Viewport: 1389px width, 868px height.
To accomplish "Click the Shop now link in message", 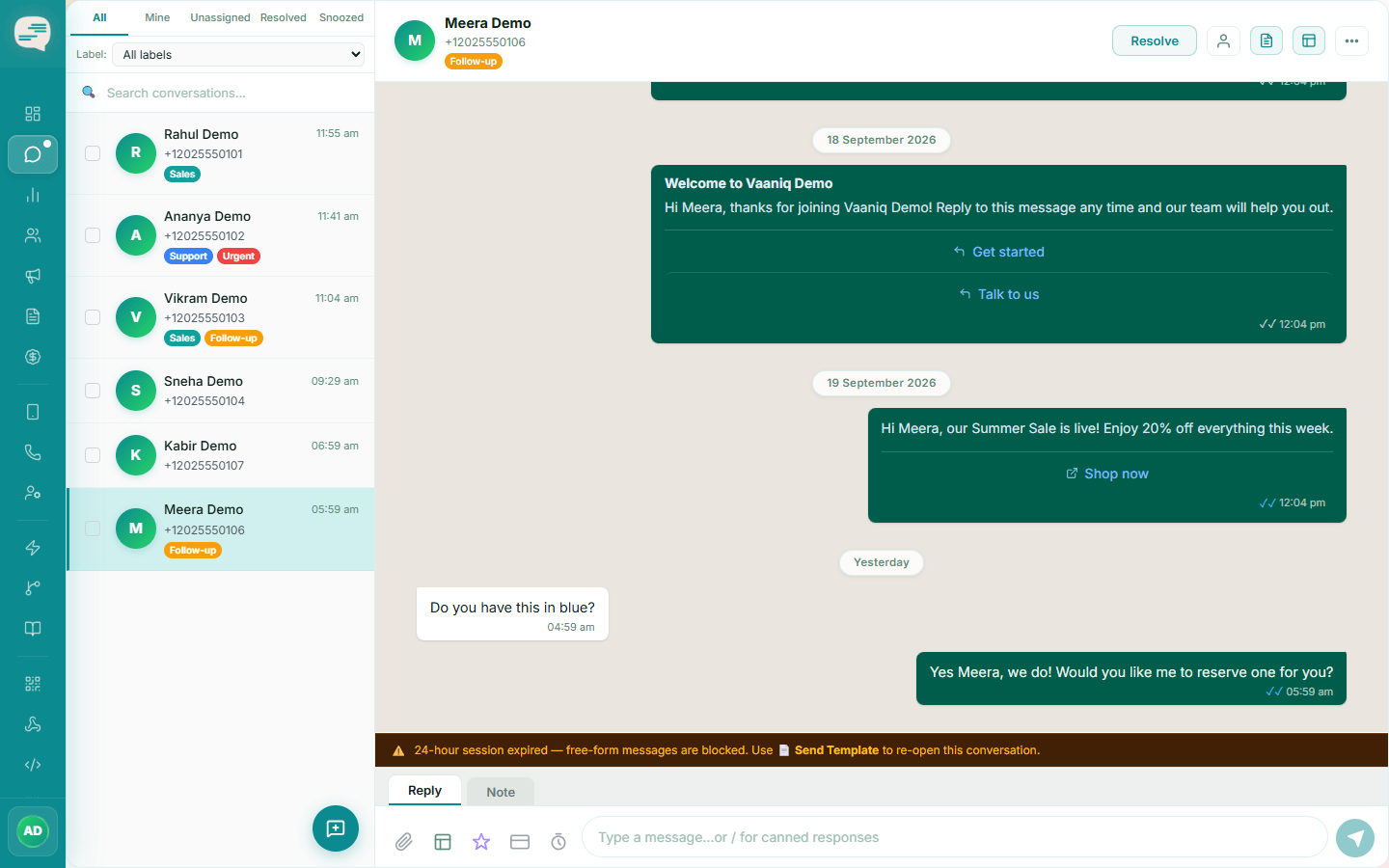I will click(1107, 474).
